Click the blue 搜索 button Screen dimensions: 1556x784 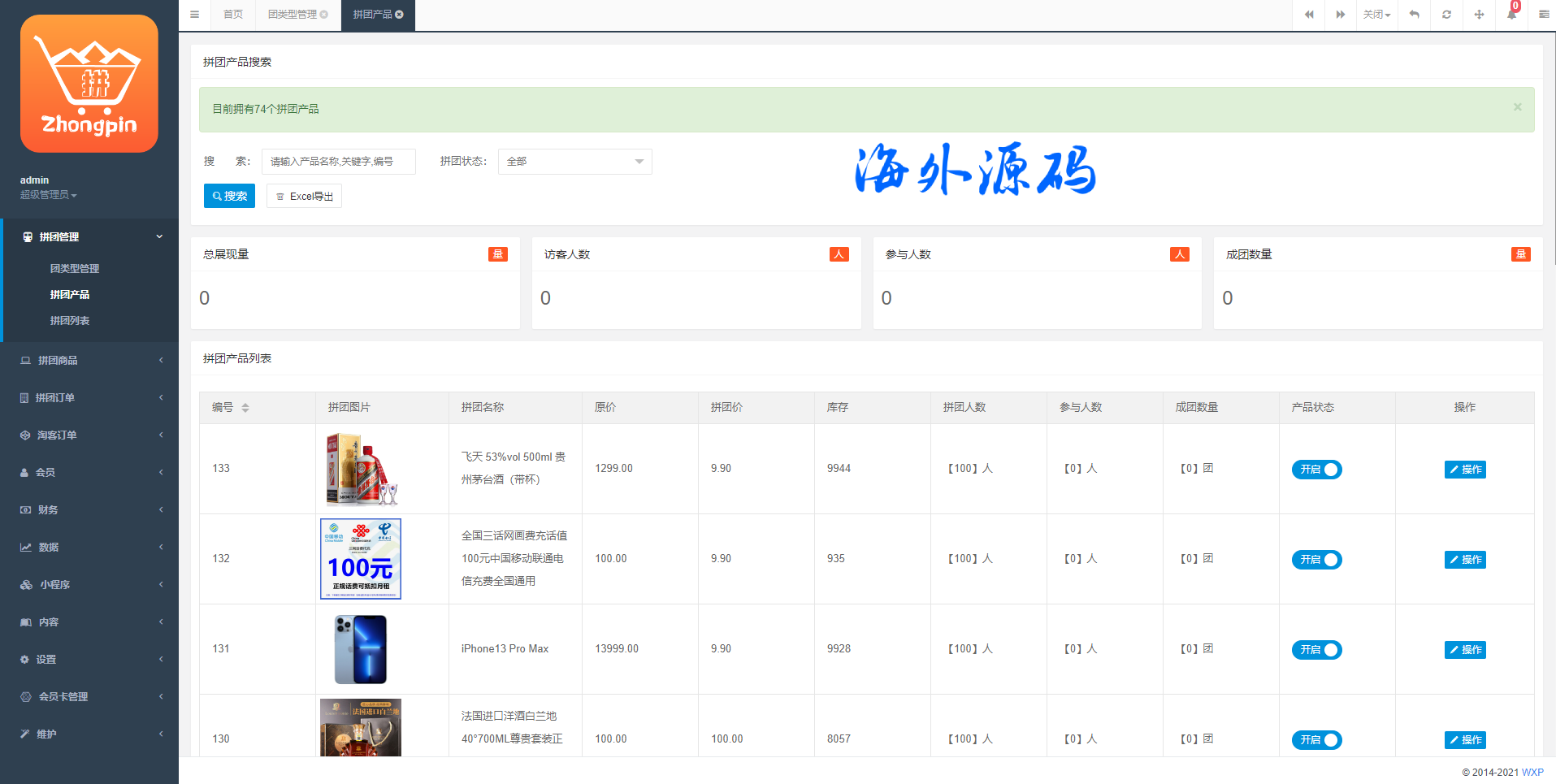(229, 196)
